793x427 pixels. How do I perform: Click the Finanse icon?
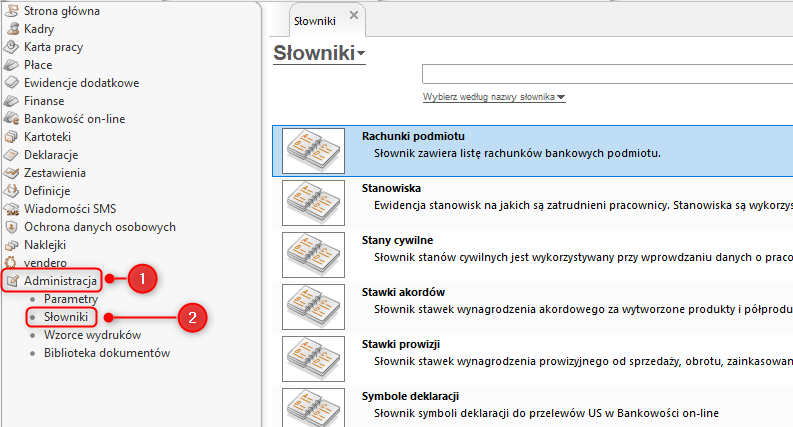[x=11, y=101]
